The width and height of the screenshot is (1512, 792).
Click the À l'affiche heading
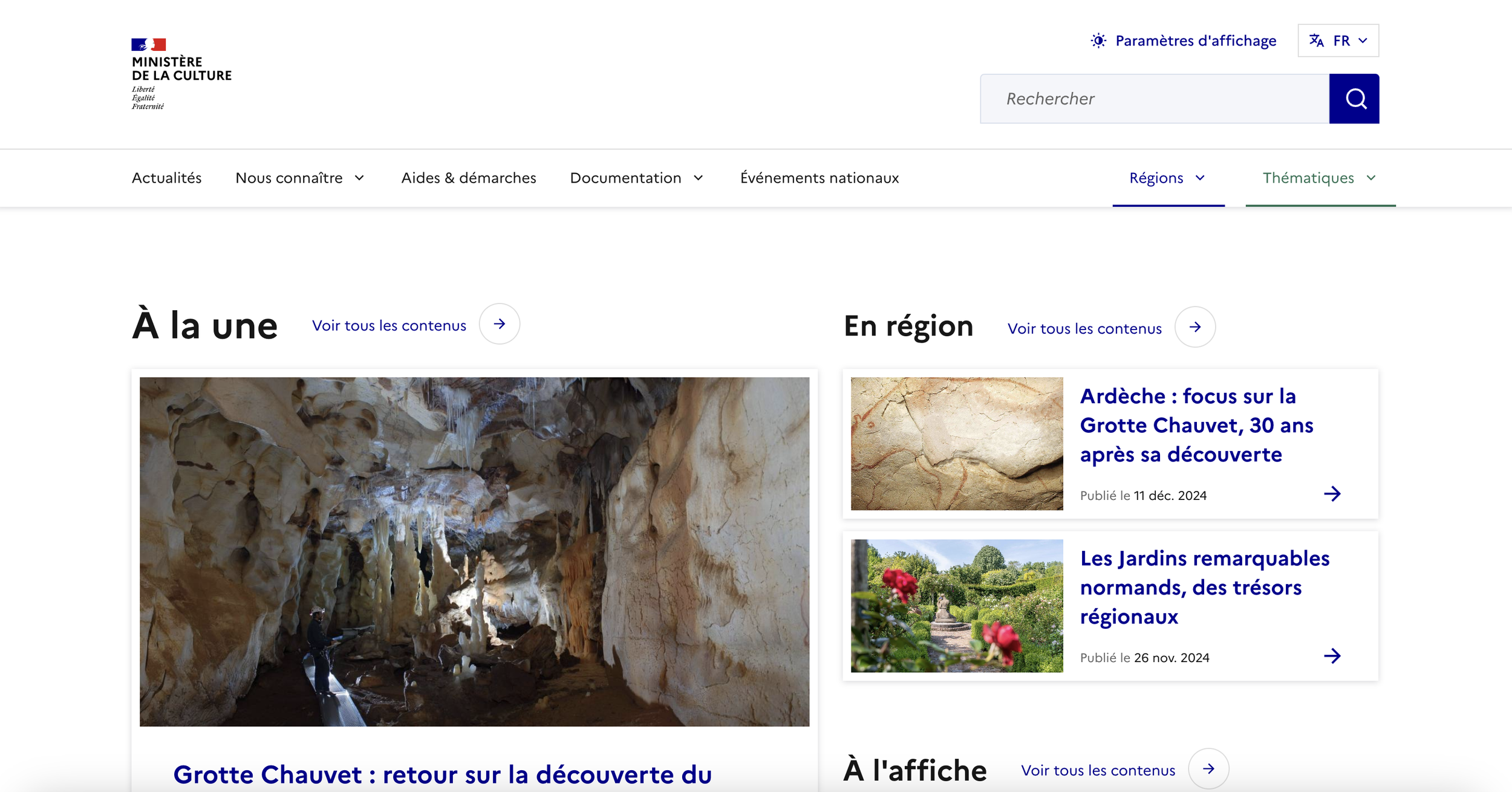coord(915,770)
